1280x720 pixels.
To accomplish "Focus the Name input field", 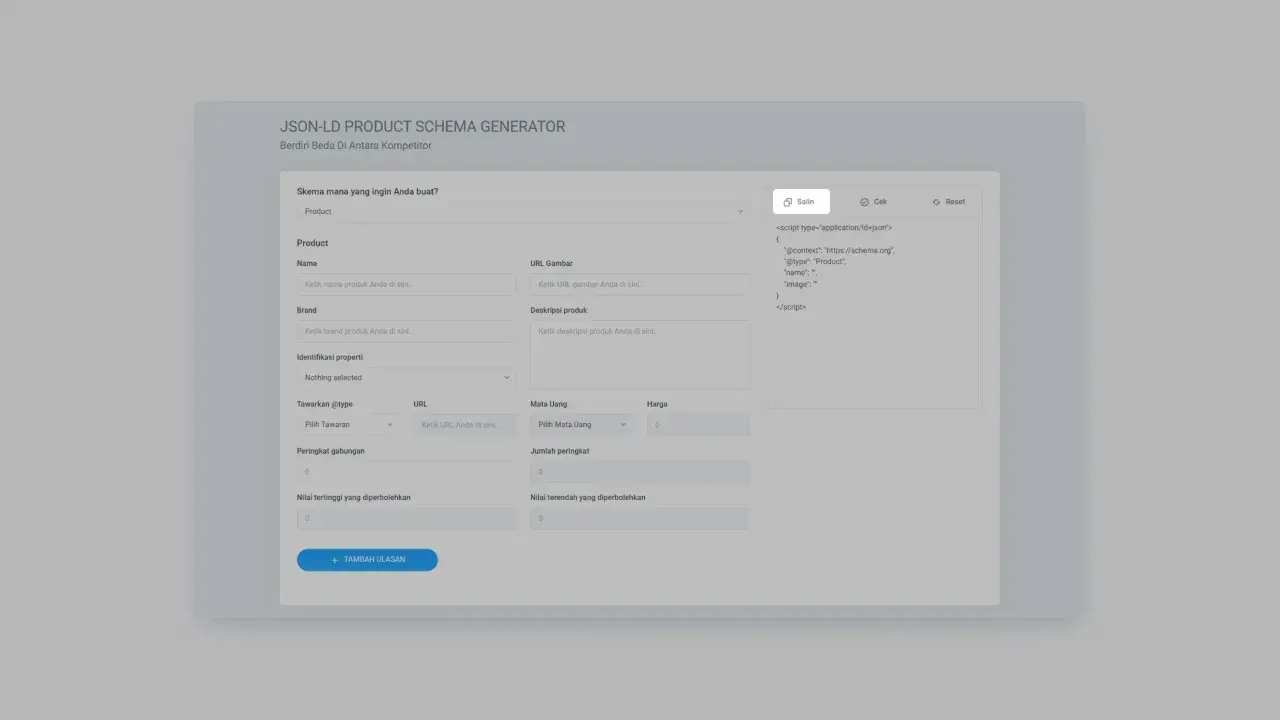I will click(406, 285).
